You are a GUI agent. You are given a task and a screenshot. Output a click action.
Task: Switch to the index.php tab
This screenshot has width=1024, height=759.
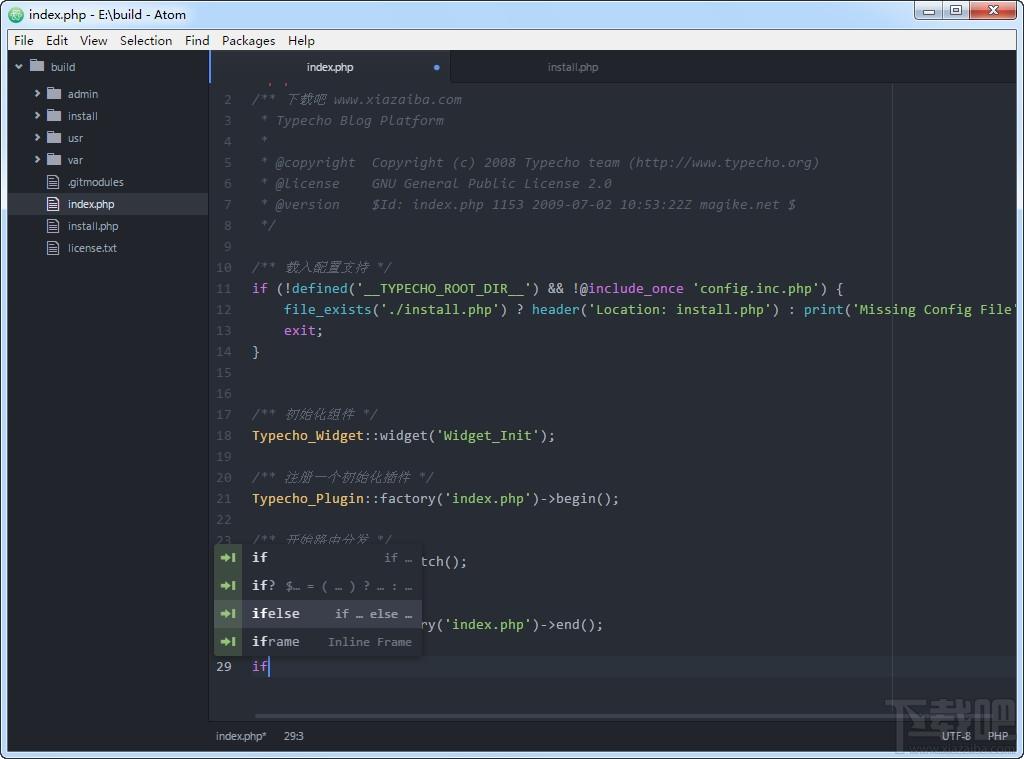coord(330,67)
